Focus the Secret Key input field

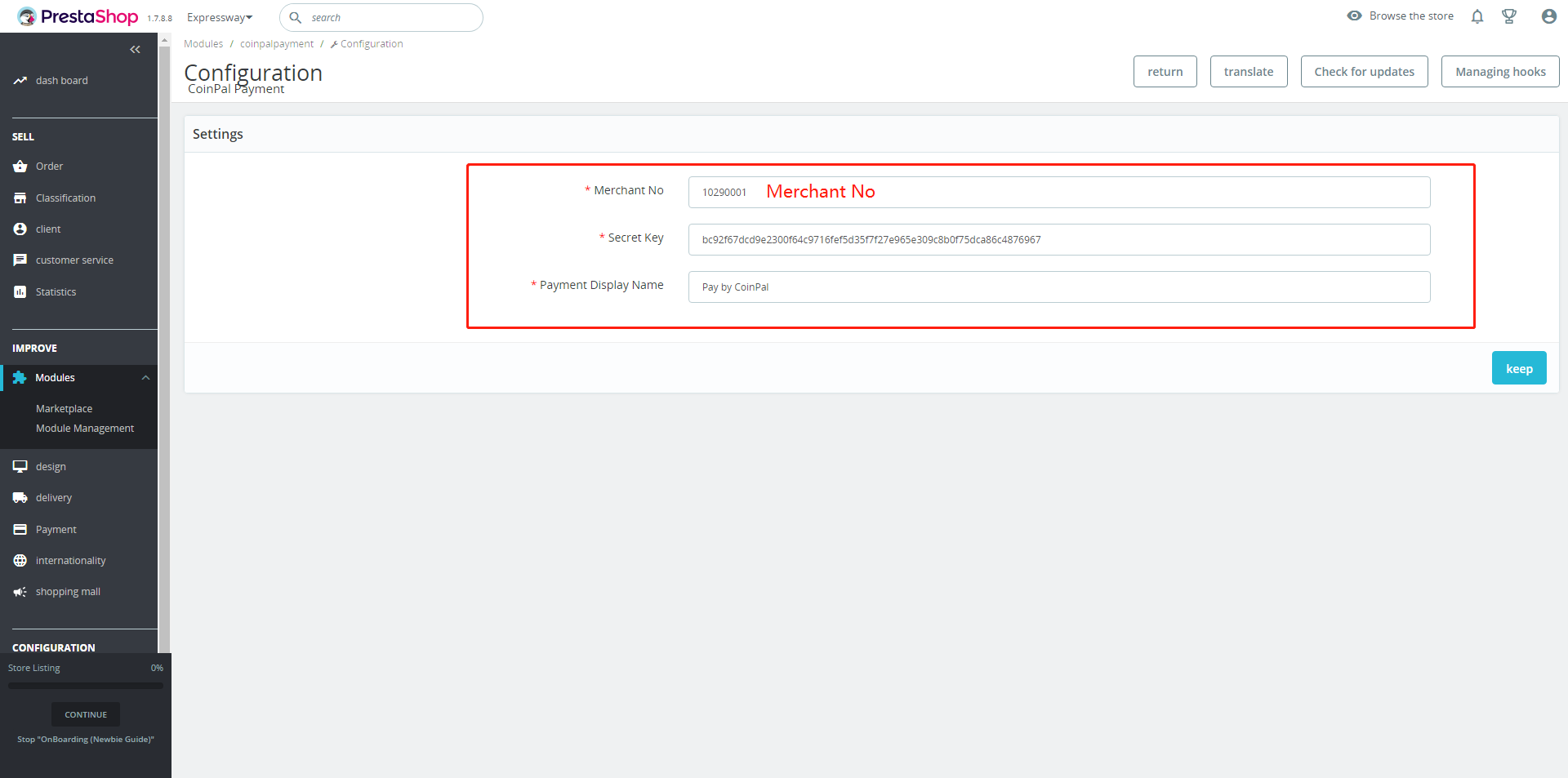pos(1059,240)
